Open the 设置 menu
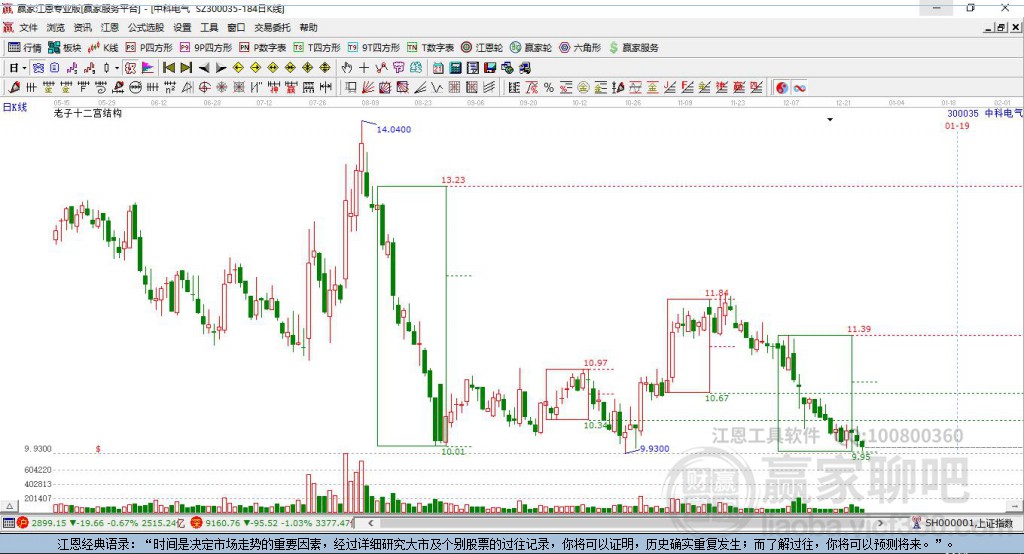 pos(182,27)
